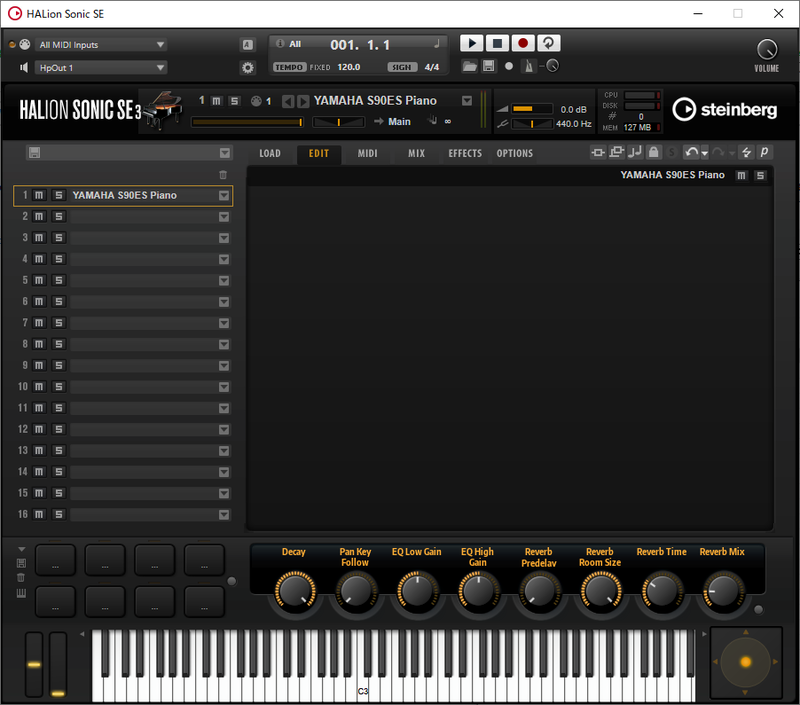Click the multi-program save floppy icon
Image resolution: width=800 pixels, height=705 pixels.
point(34,153)
